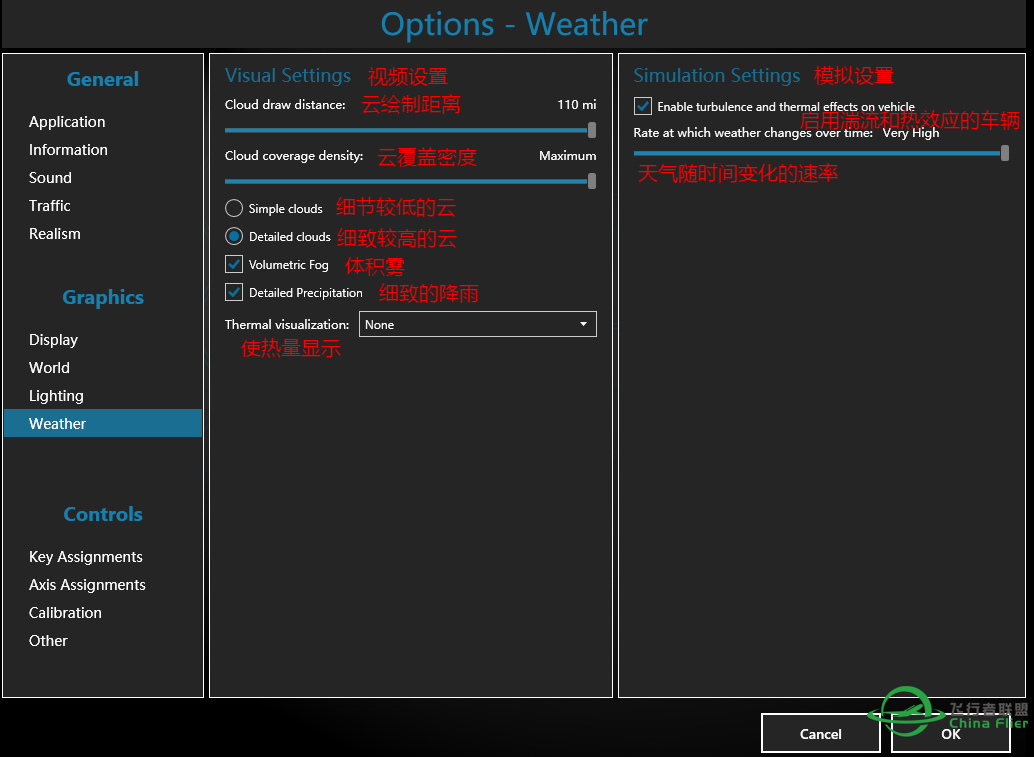This screenshot has width=1034, height=757.
Task: Go to the Information settings page
Action: [68, 150]
